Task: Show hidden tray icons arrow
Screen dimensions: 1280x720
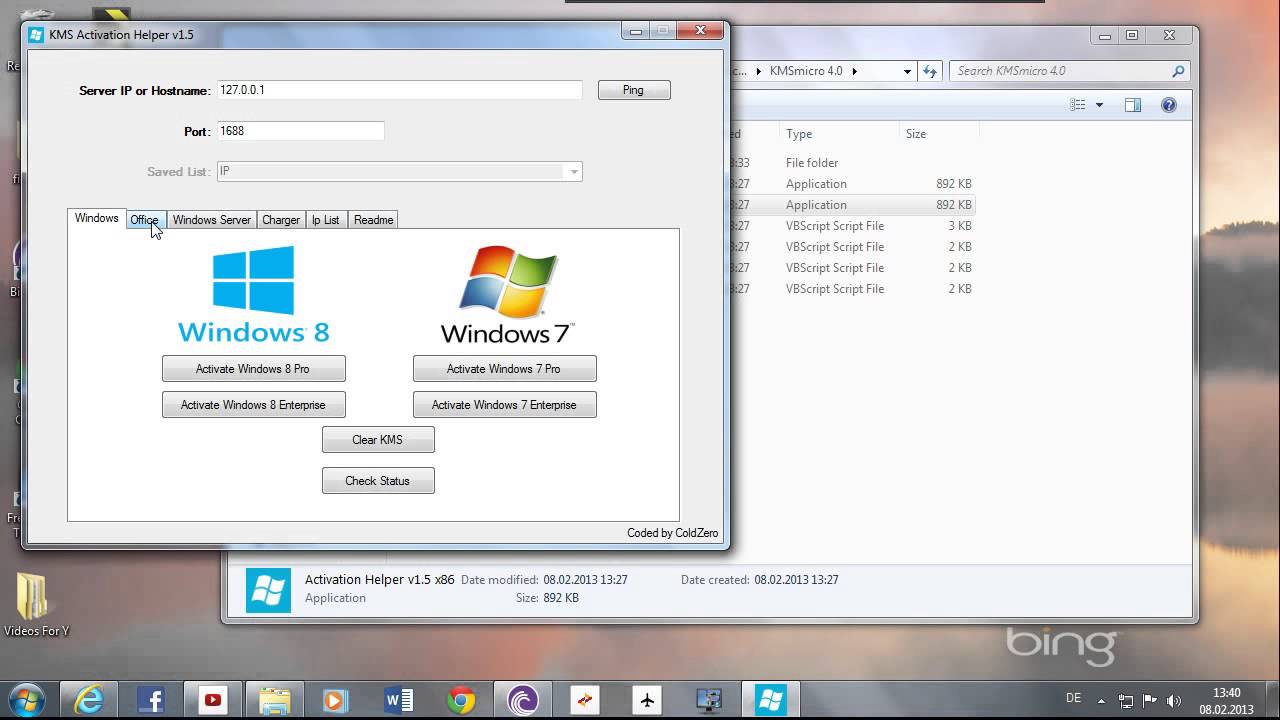Action: (x=1102, y=701)
